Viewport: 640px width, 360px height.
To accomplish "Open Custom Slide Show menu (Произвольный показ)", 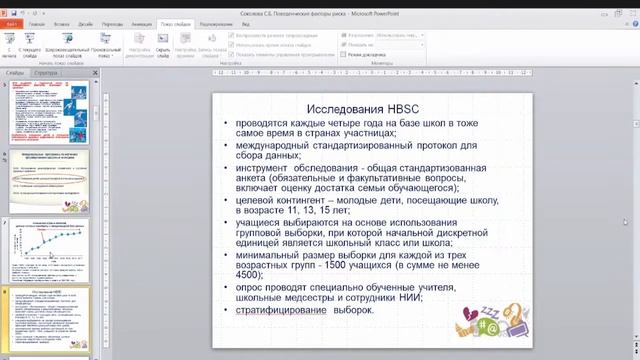I will 106,45.
